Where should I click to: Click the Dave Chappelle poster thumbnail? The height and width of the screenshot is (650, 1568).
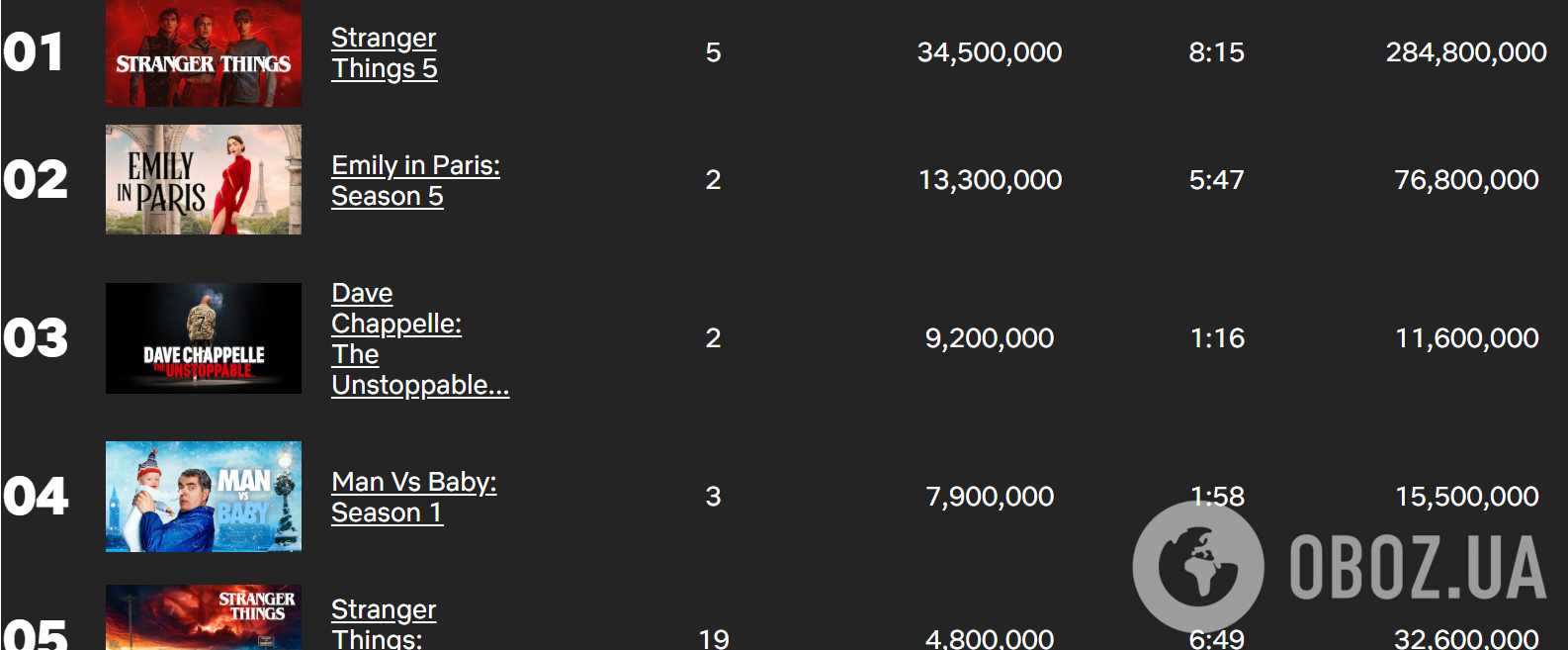(204, 338)
